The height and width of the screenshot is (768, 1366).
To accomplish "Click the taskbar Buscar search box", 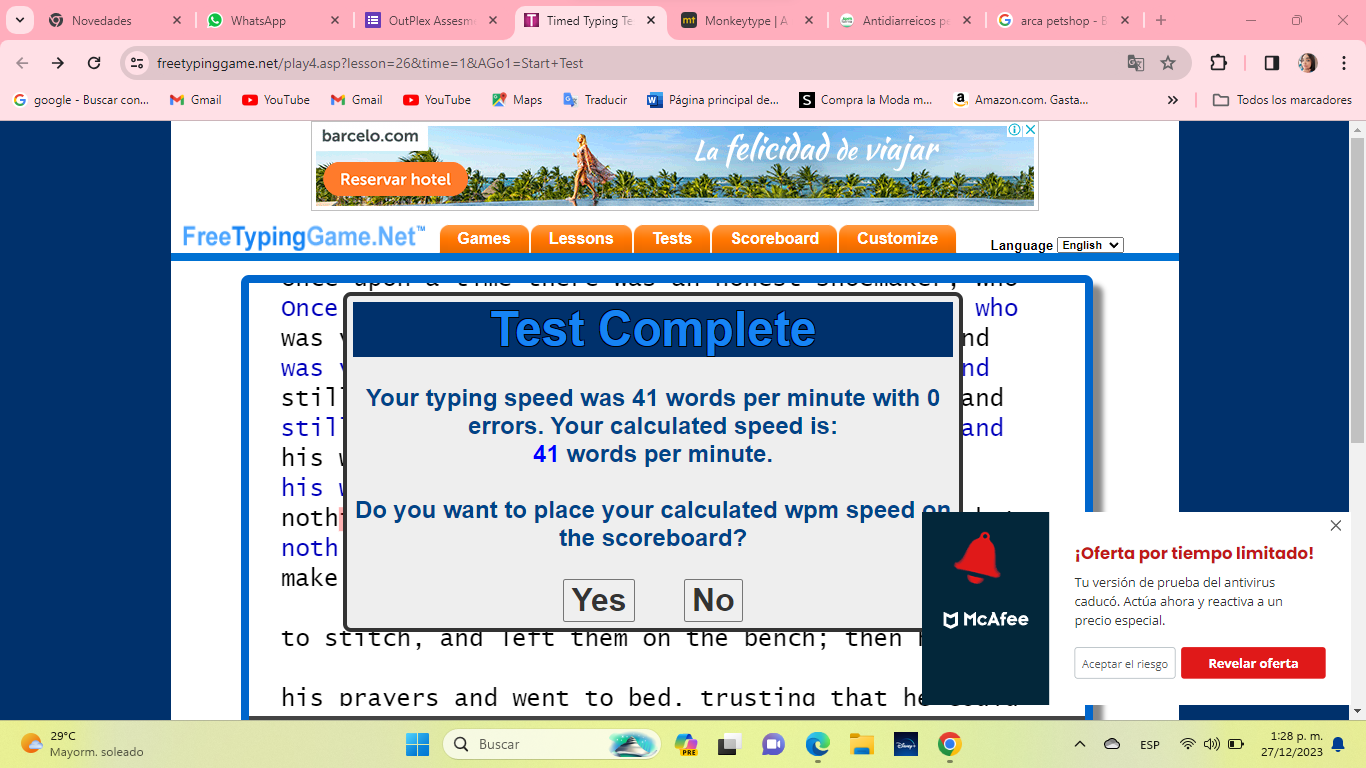I will [x=552, y=744].
